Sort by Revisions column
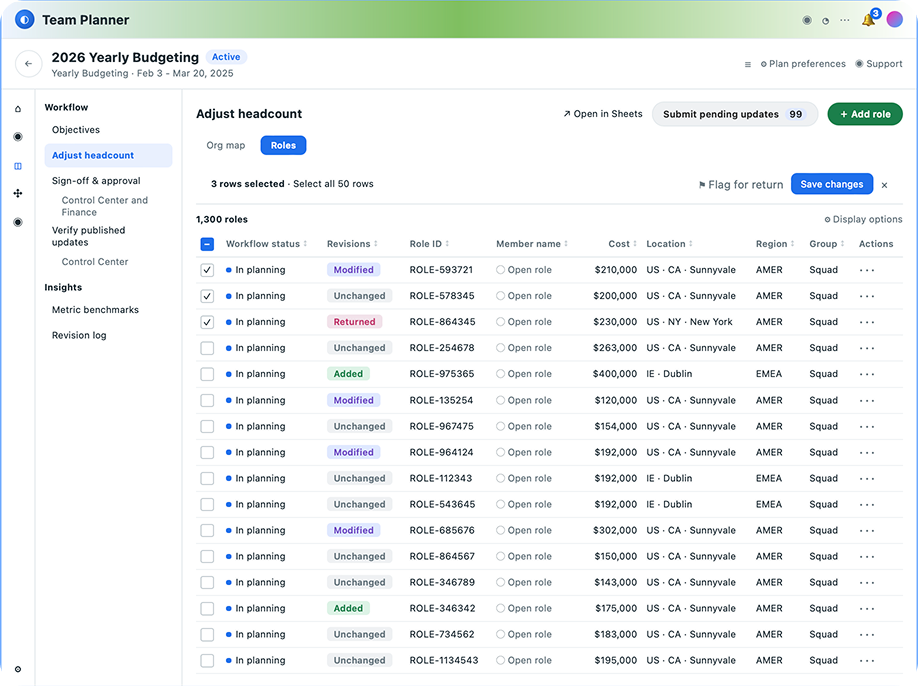 point(352,244)
